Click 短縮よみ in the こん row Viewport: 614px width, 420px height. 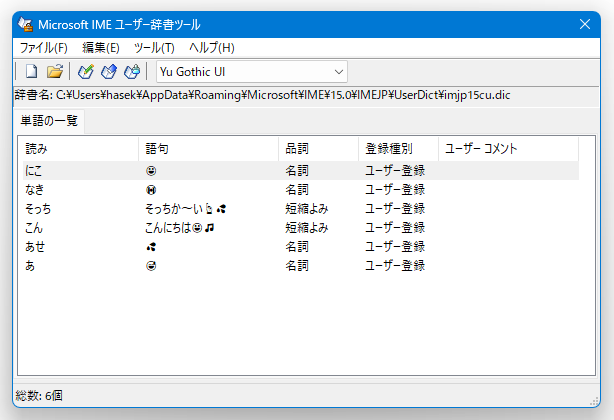point(306,228)
